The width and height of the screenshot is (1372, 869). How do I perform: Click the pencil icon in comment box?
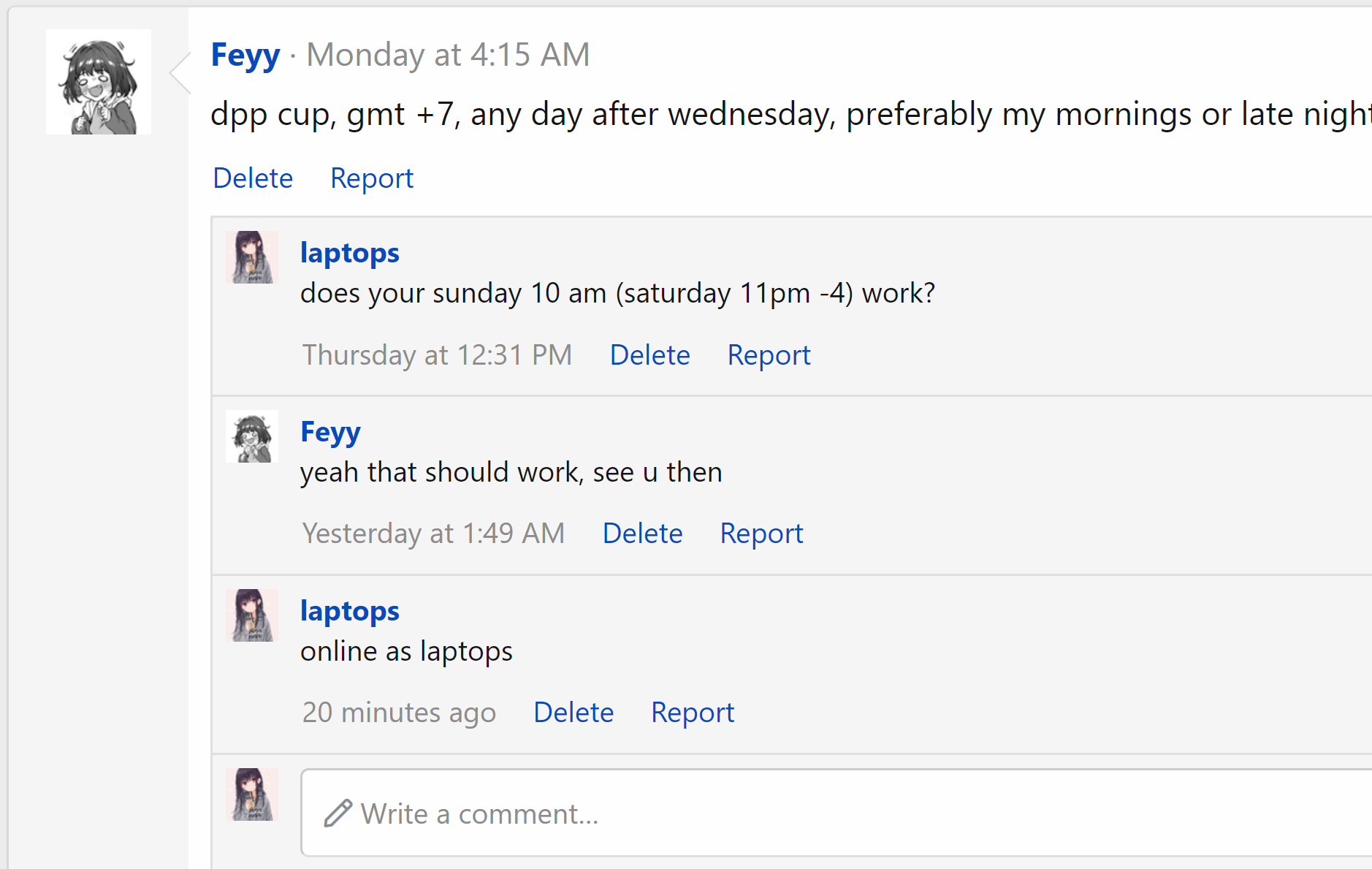click(x=338, y=813)
